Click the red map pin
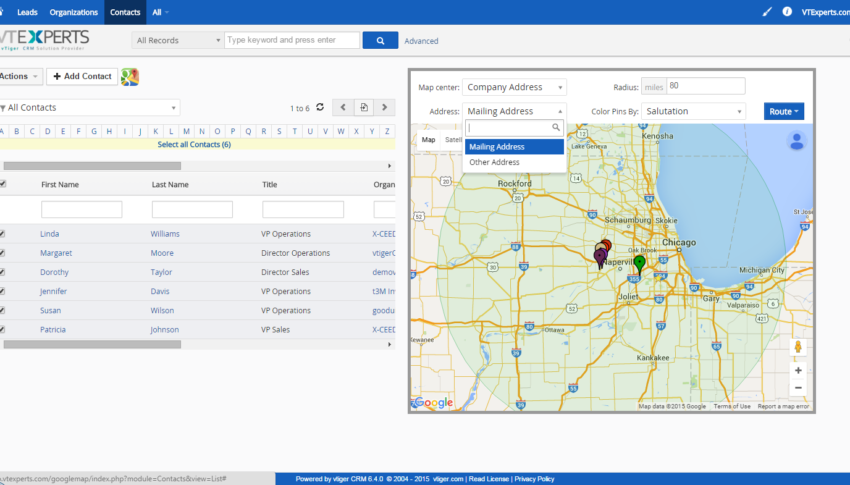Viewport: 850px width, 485px height. (x=608, y=244)
